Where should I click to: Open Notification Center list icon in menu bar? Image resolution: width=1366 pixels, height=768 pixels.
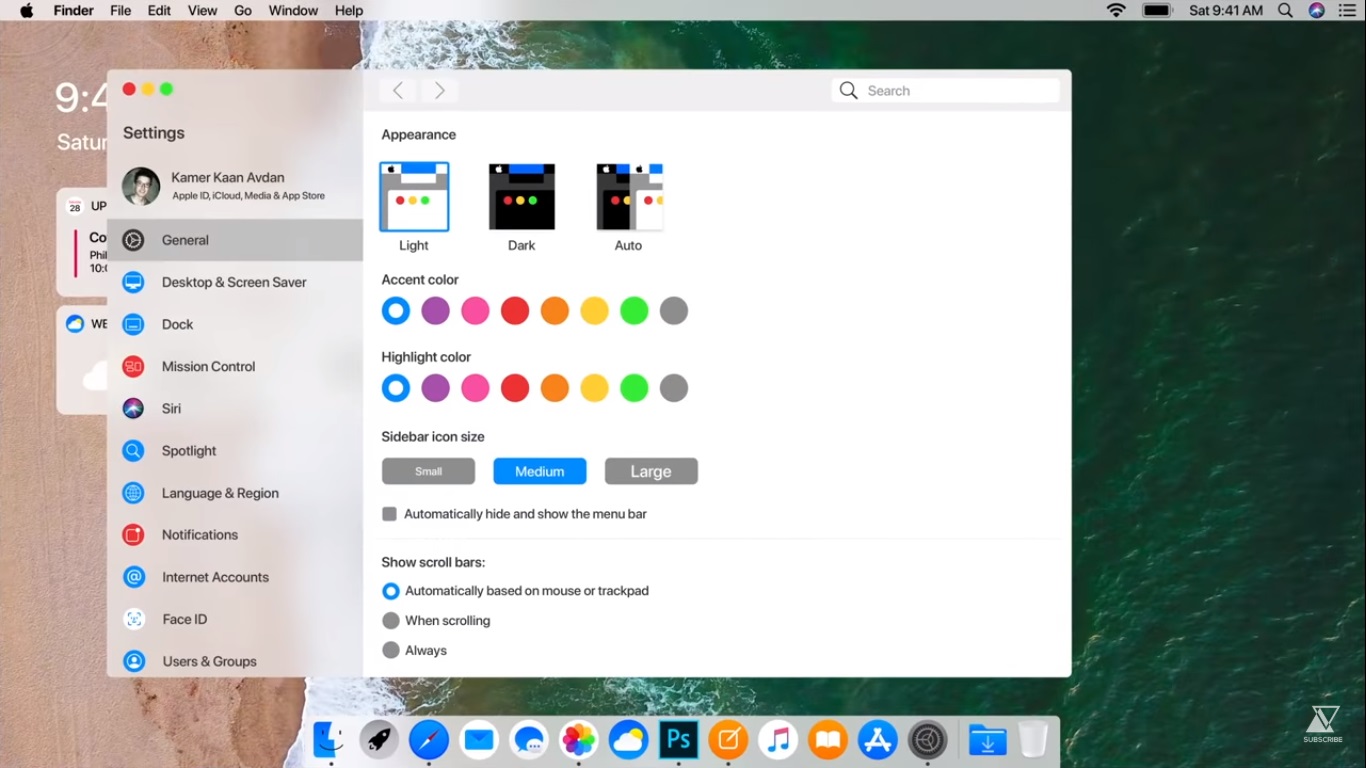pos(1346,10)
